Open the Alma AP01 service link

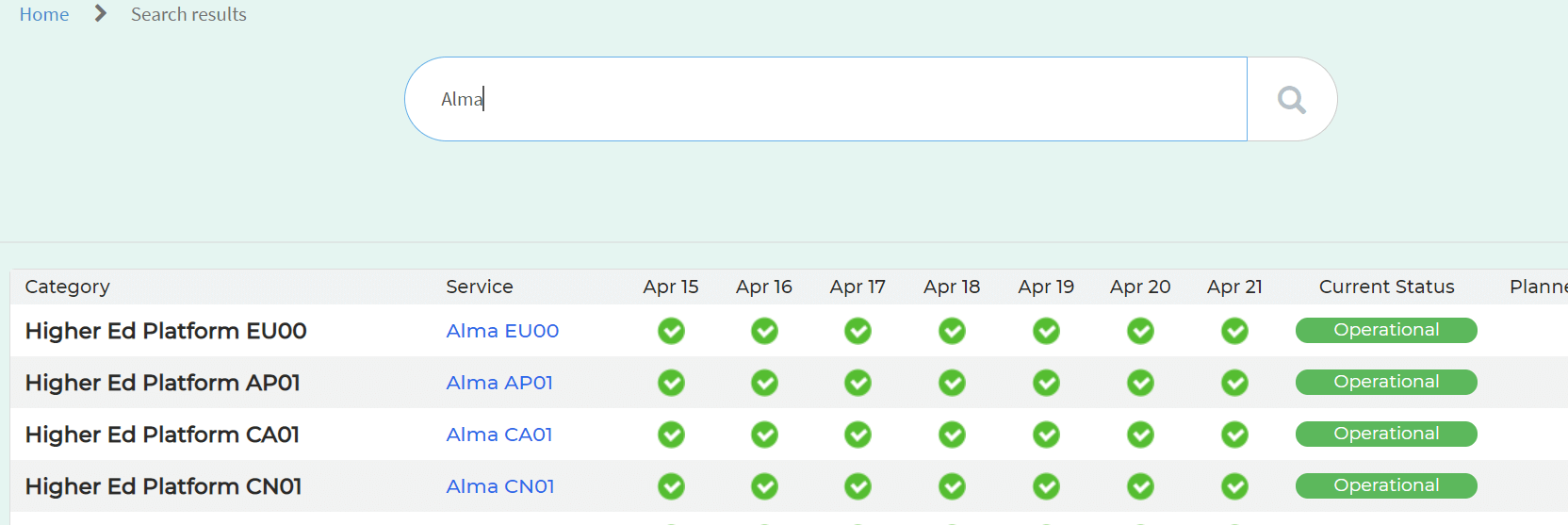point(499,383)
